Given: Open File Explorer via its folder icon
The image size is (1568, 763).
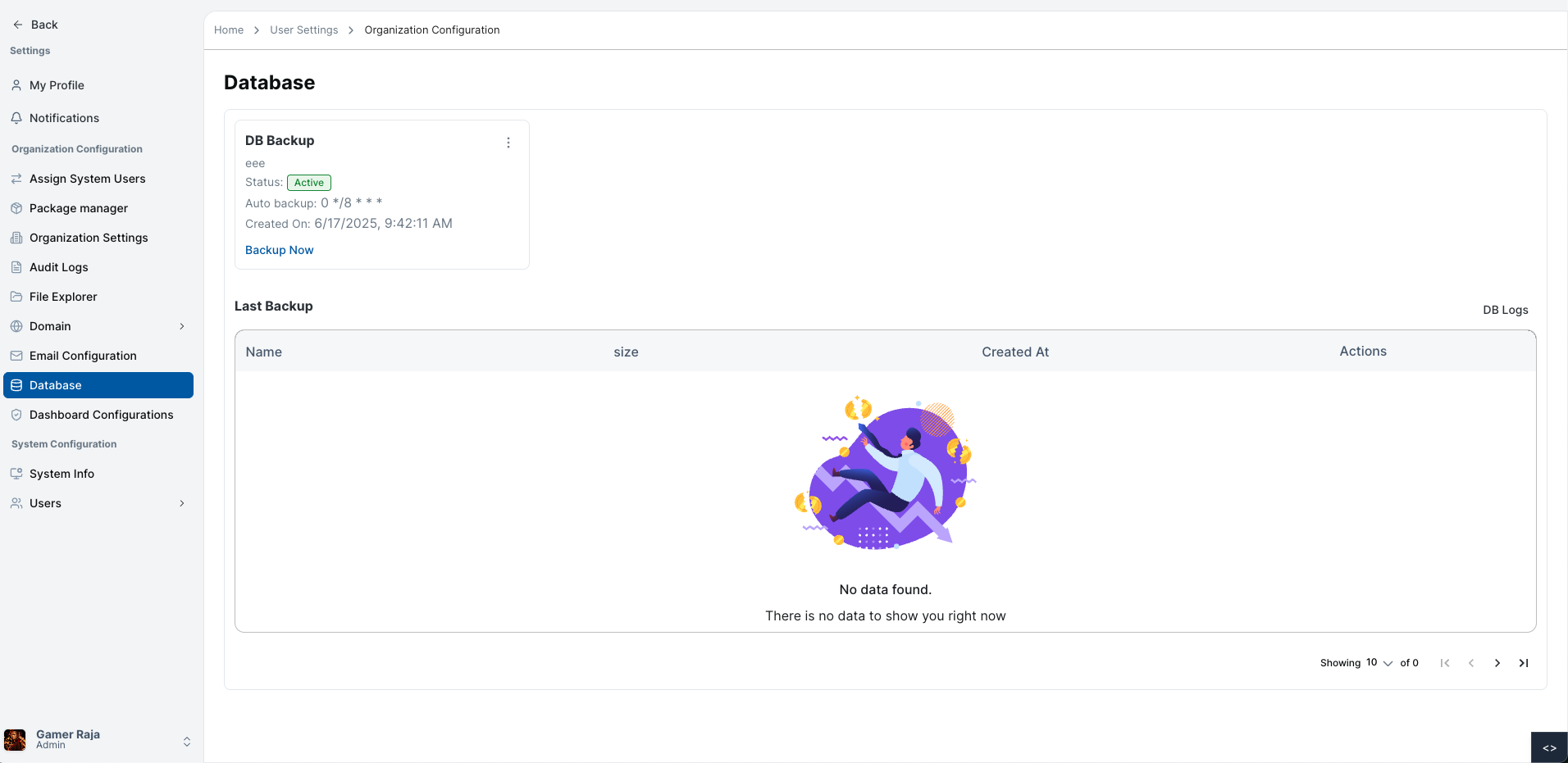Looking at the screenshot, I should pos(17,297).
